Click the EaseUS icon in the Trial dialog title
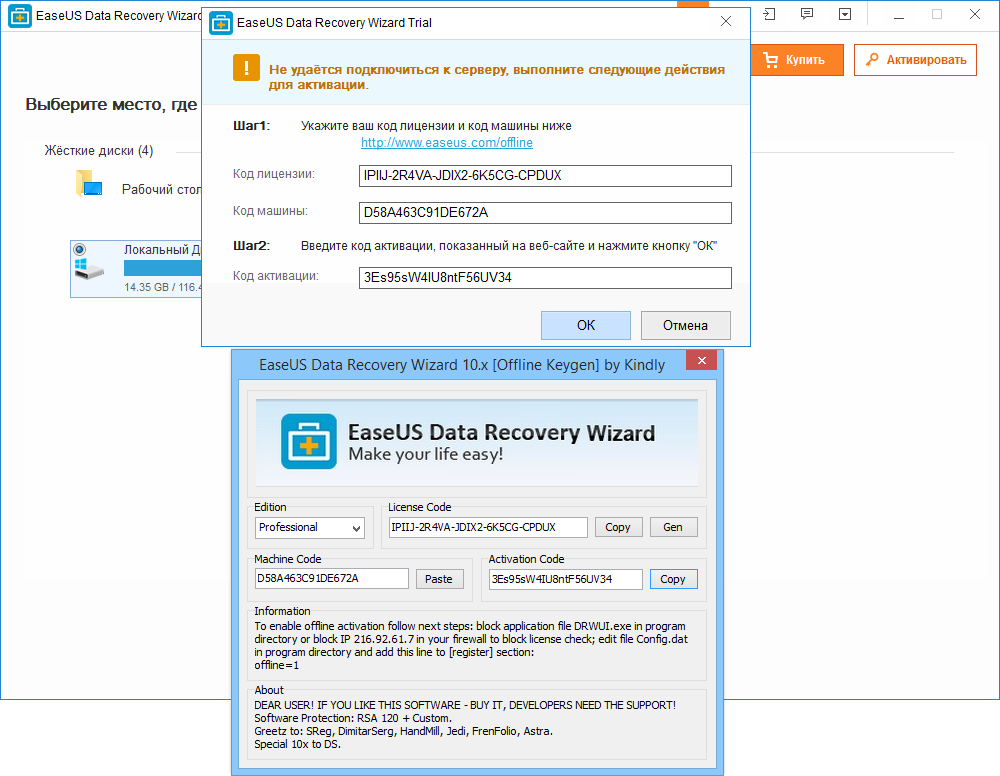 point(221,23)
